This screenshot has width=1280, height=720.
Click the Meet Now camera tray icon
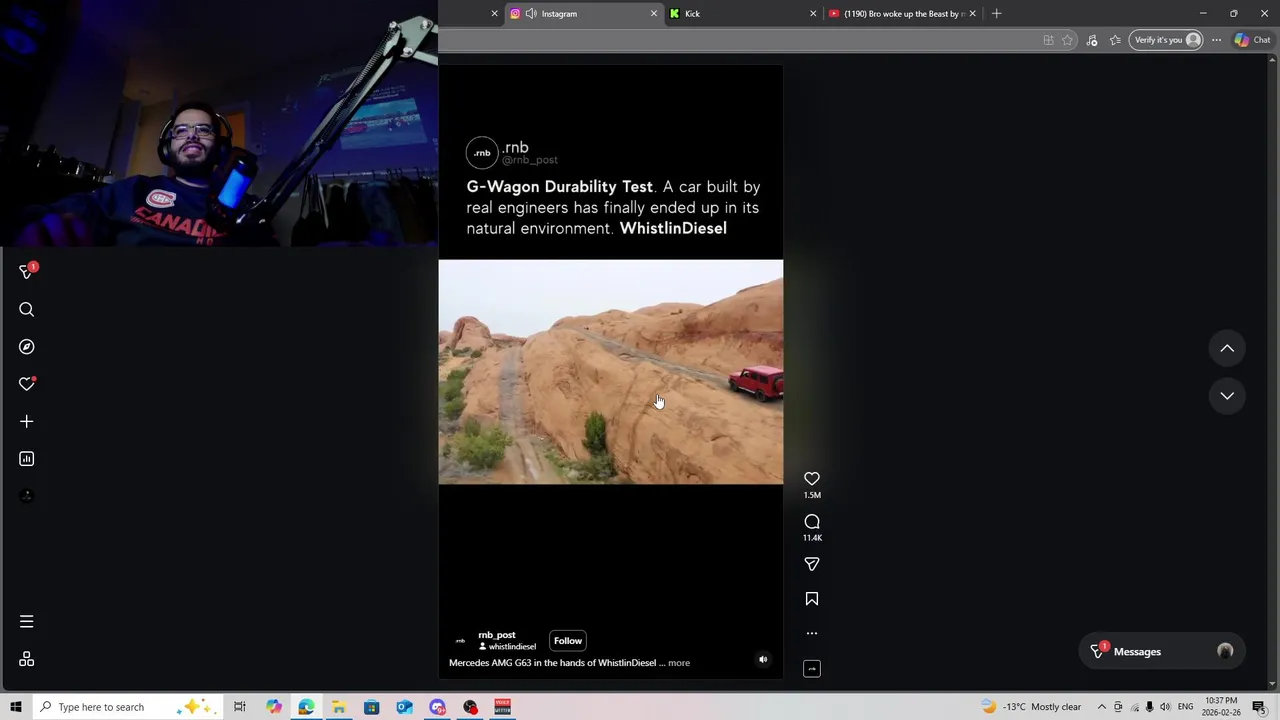pos(1118,707)
